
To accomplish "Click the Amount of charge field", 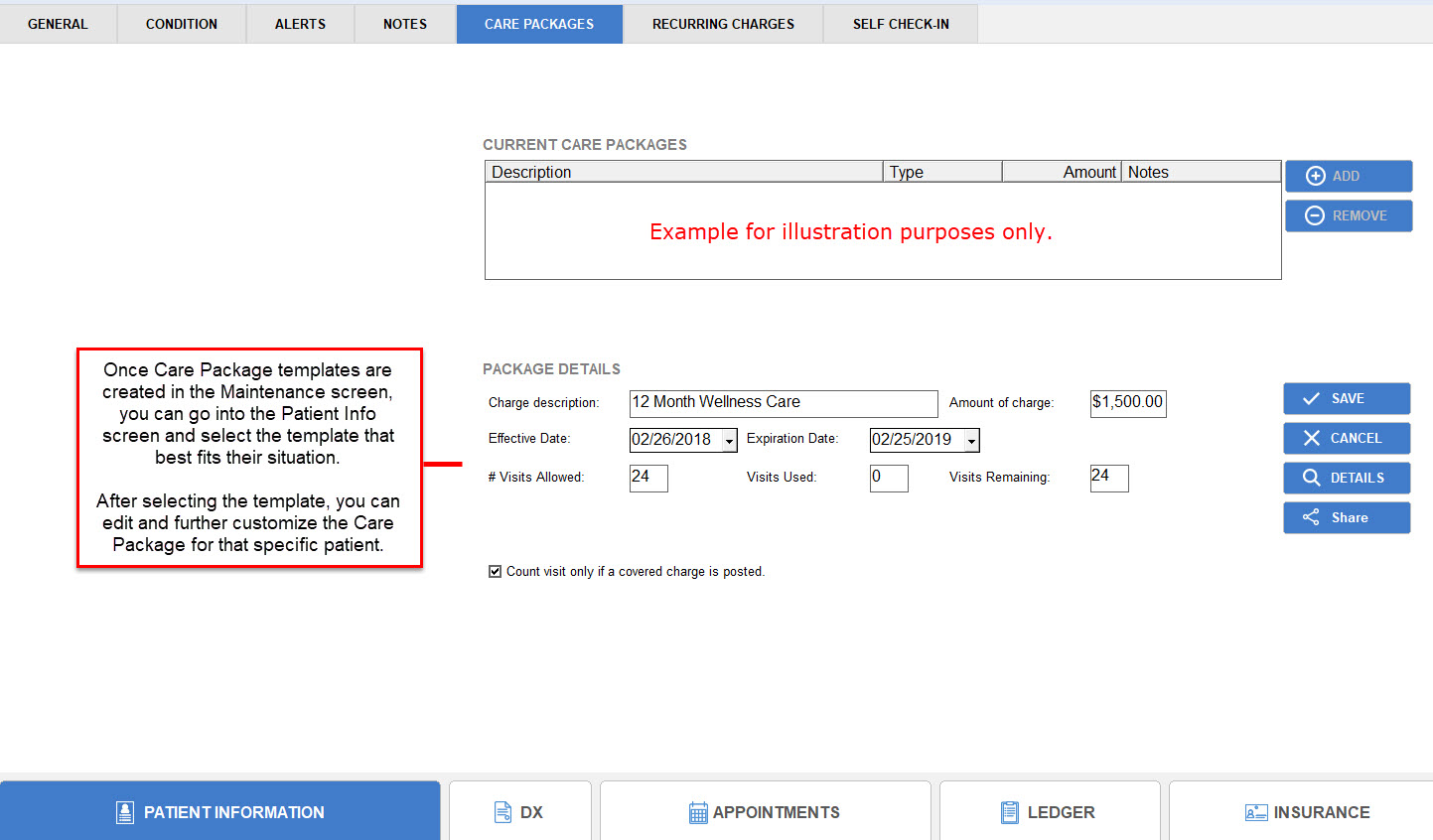I will [1128, 403].
